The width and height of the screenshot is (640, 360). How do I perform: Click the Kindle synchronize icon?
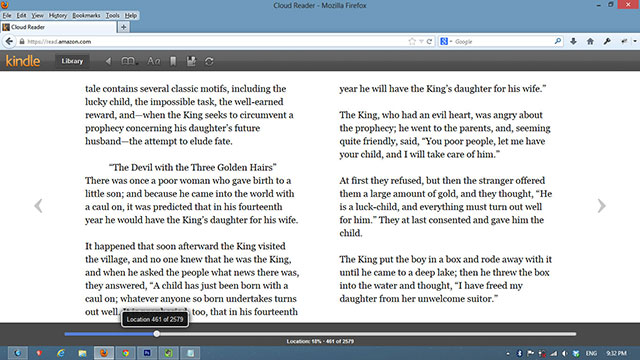click(x=209, y=61)
